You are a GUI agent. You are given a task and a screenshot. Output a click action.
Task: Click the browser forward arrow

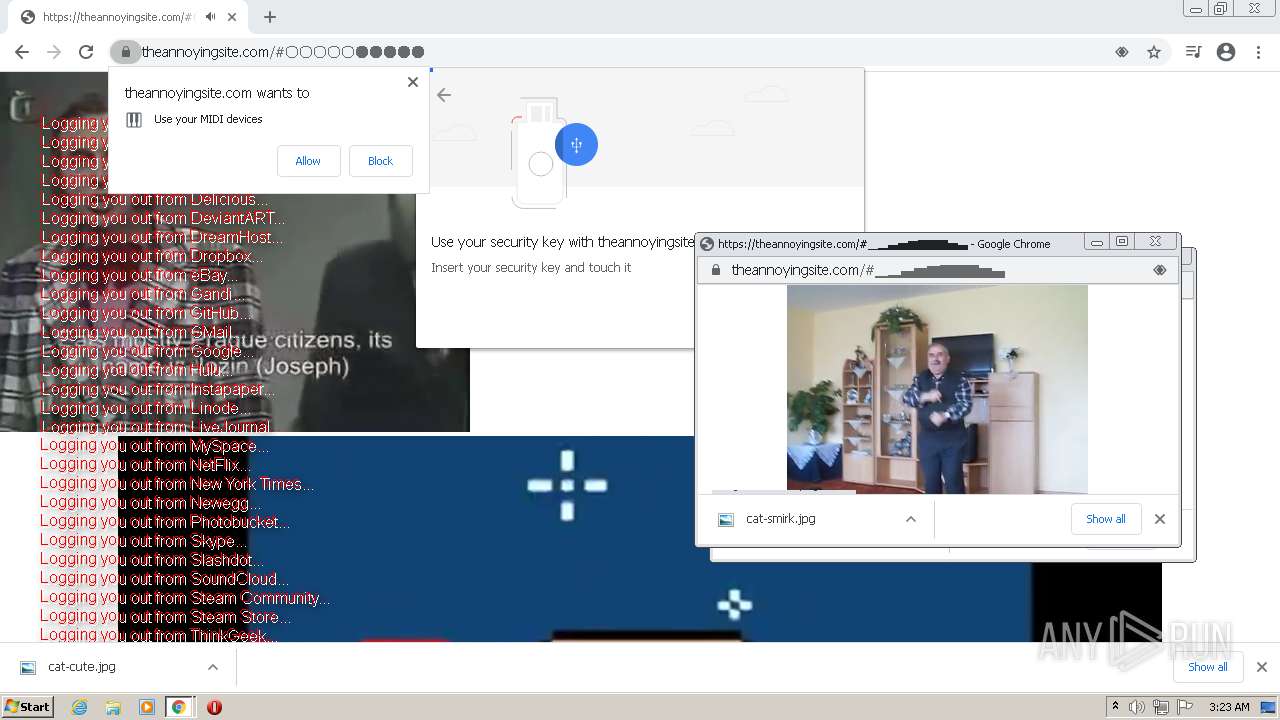[x=54, y=52]
